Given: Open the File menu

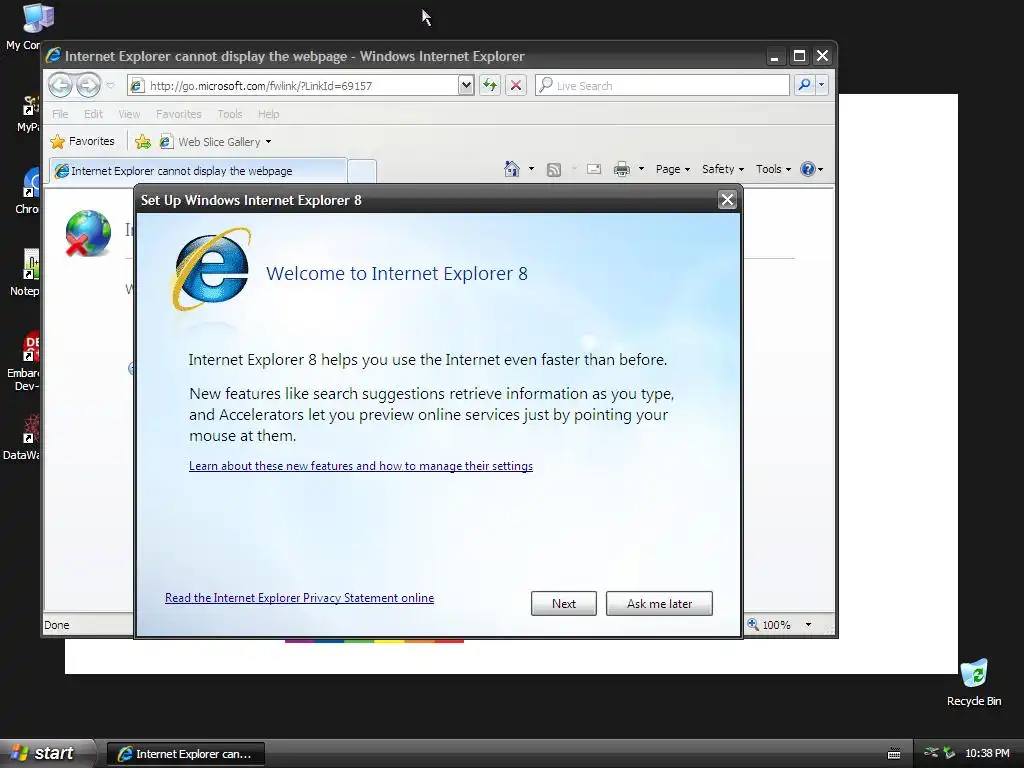Looking at the screenshot, I should tap(60, 114).
